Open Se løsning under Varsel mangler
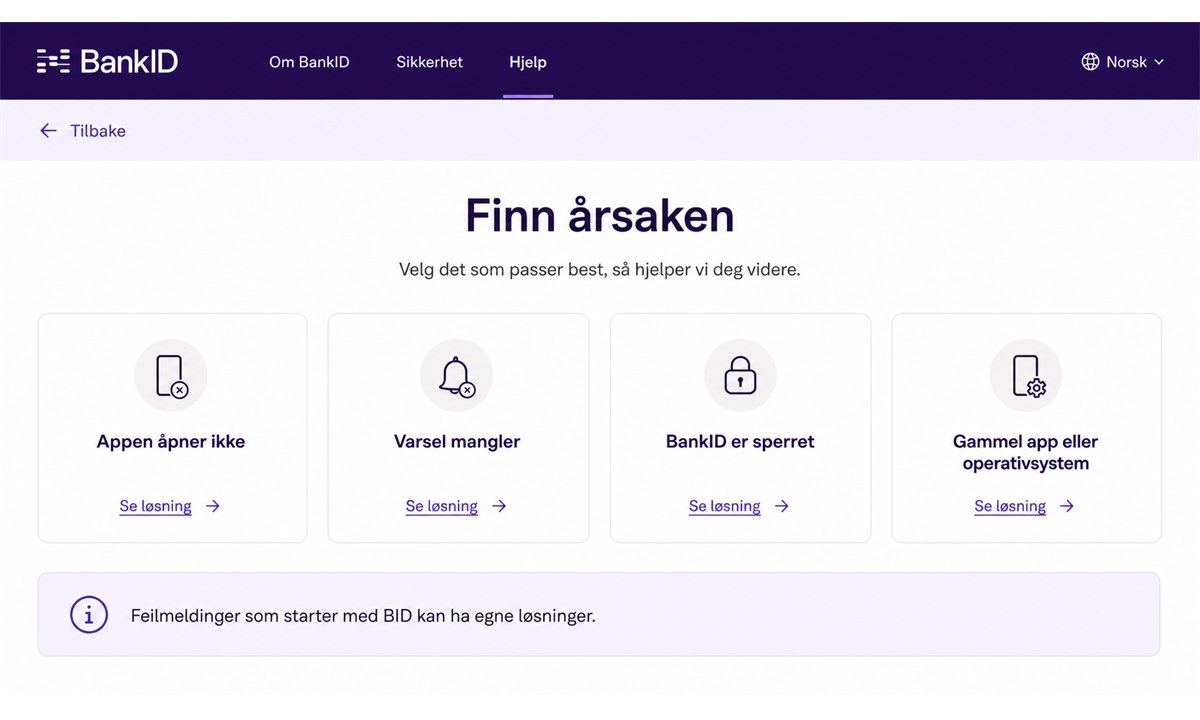Screen dimensions: 1200x720 click(x=441, y=506)
